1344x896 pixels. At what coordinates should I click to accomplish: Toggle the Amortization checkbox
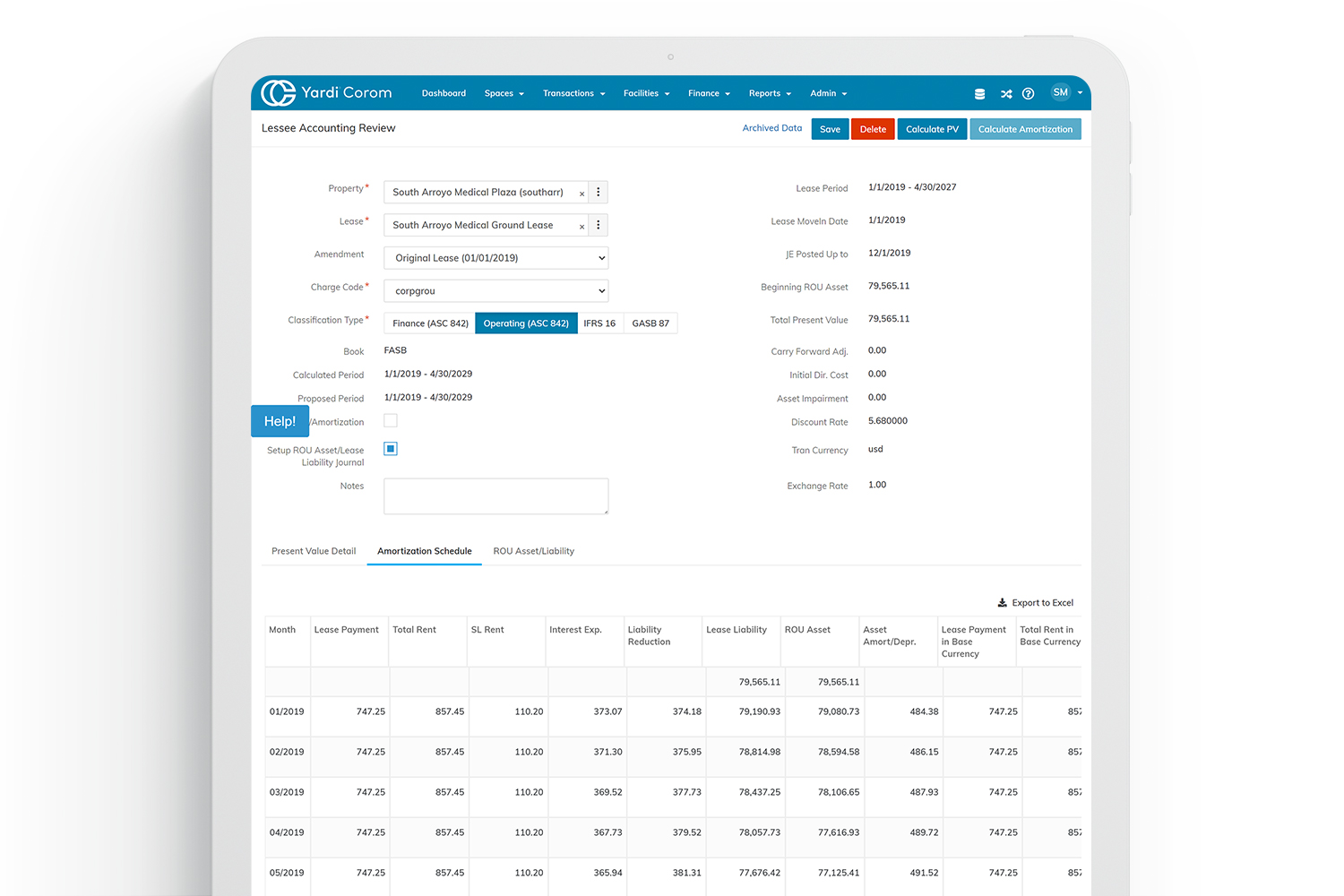coord(391,420)
